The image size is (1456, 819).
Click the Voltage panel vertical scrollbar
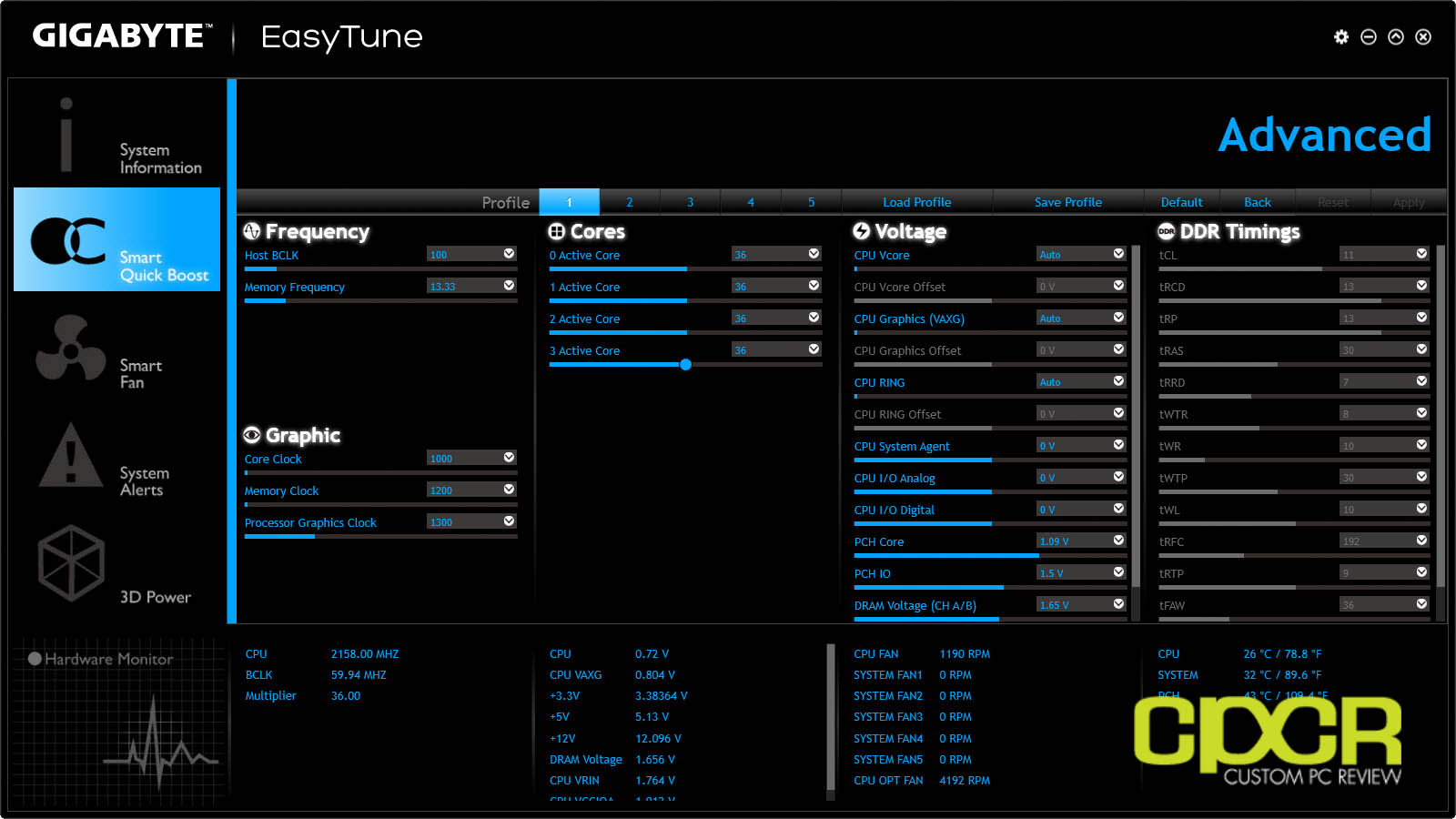[x=1136, y=415]
